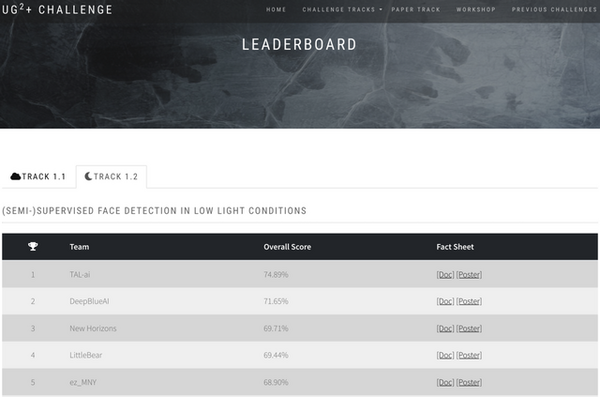Navigate to the Workshop page

click(476, 10)
